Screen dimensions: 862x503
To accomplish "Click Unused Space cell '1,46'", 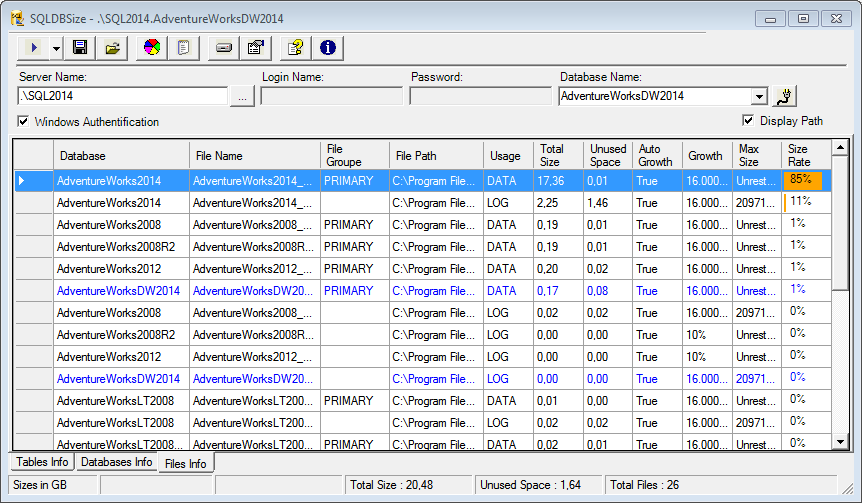I will click(x=609, y=202).
